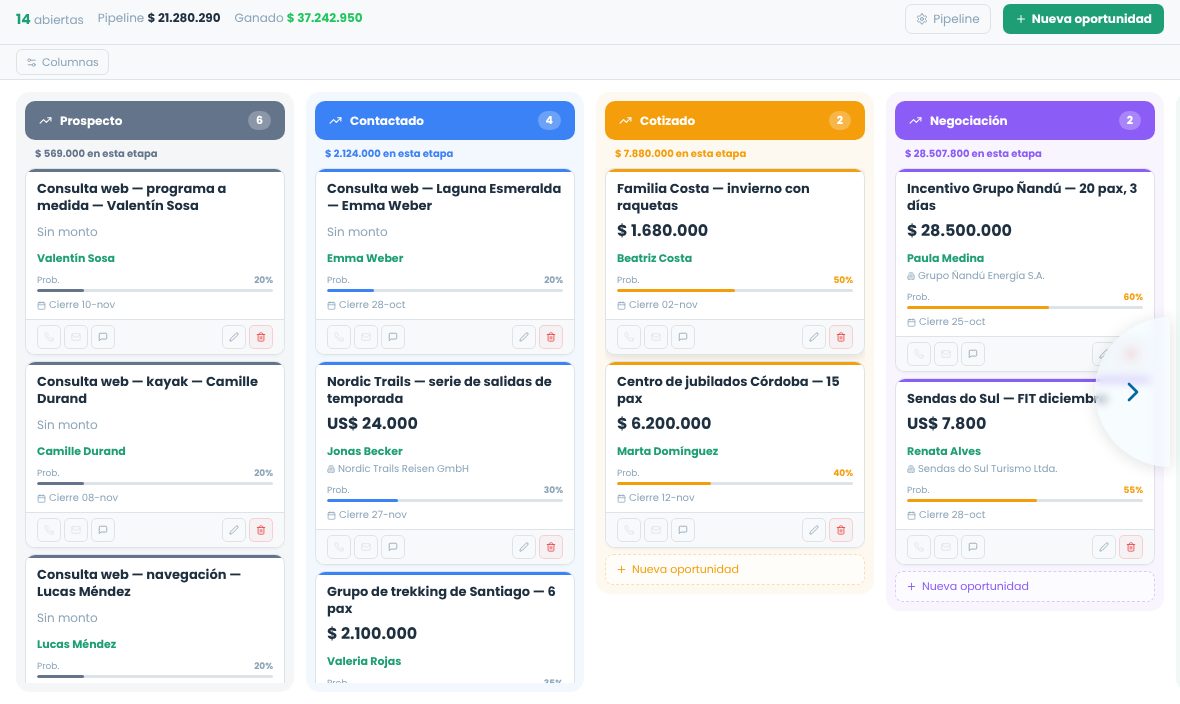1180x704 pixels.
Task: Open comment icon on Sendas do Sul card
Action: click(x=973, y=547)
